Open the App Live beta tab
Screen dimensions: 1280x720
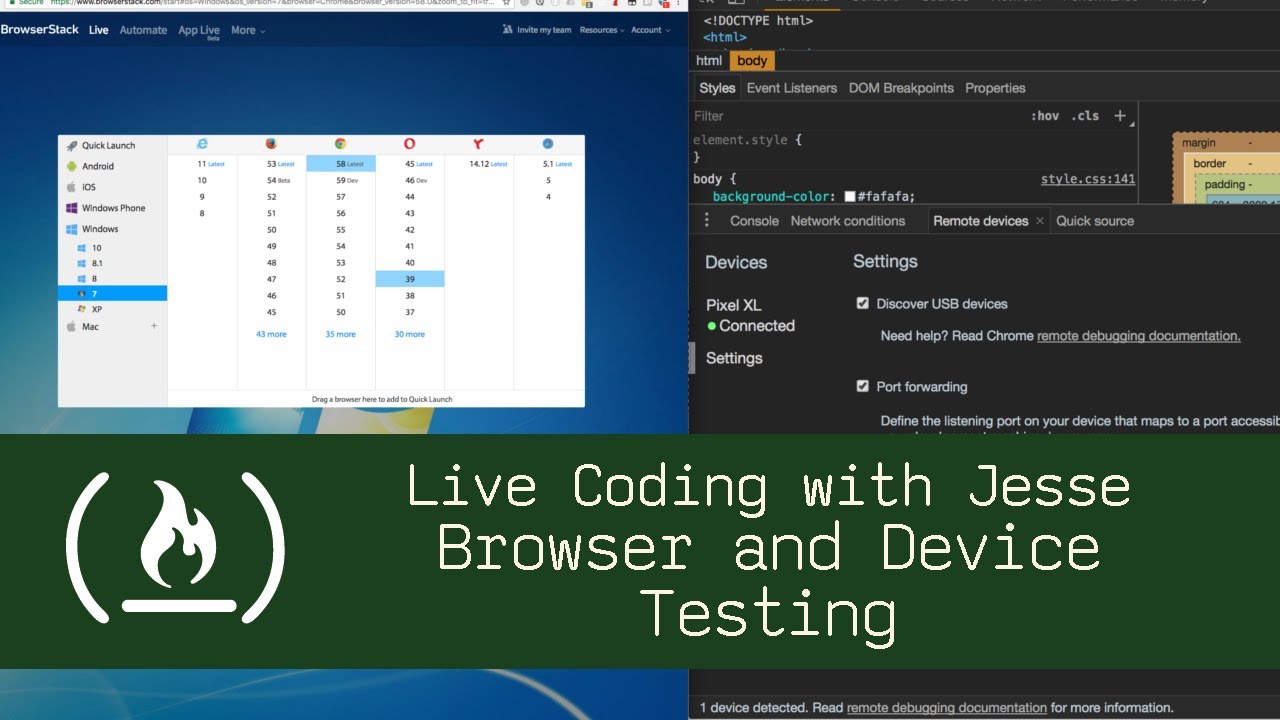coord(199,31)
